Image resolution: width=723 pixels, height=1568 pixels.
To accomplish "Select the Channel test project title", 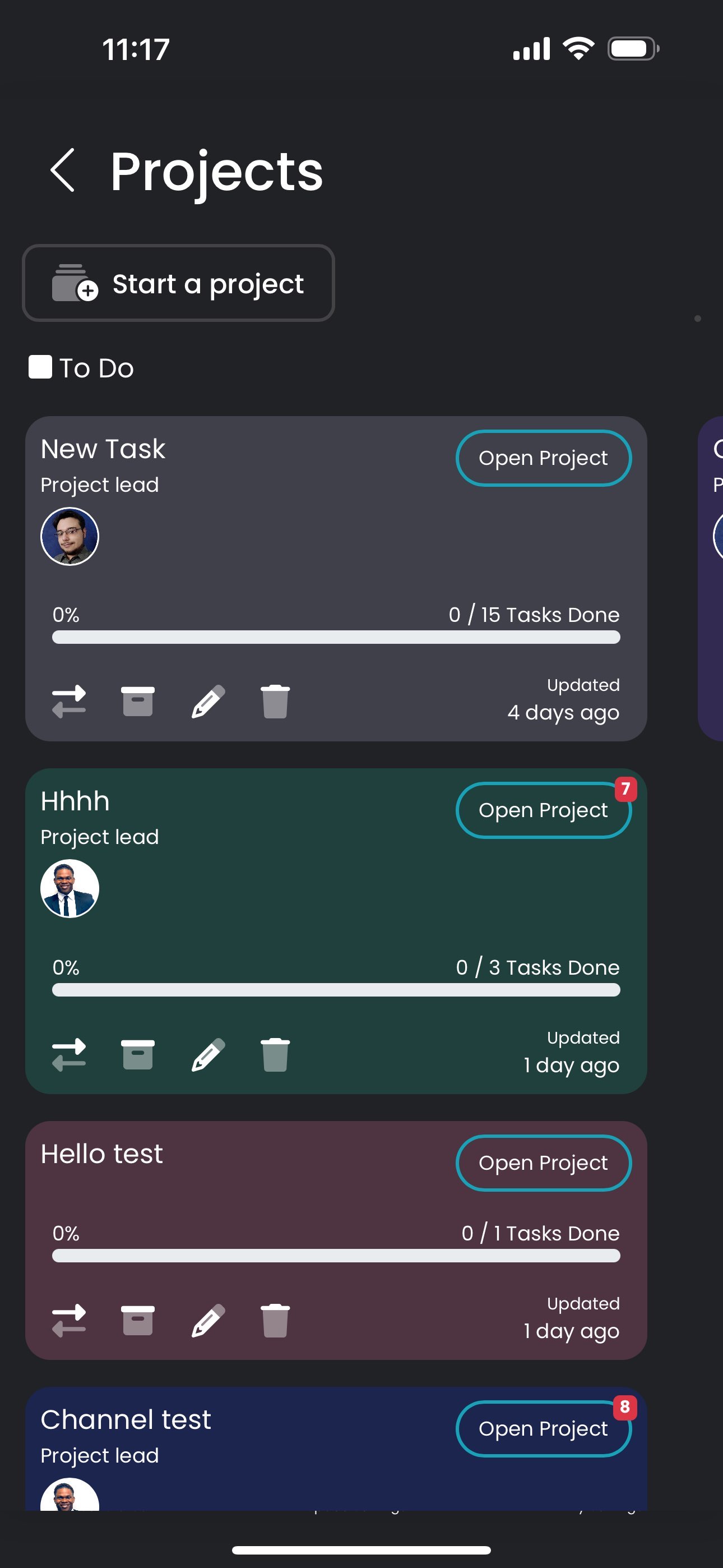I will pos(126,1419).
